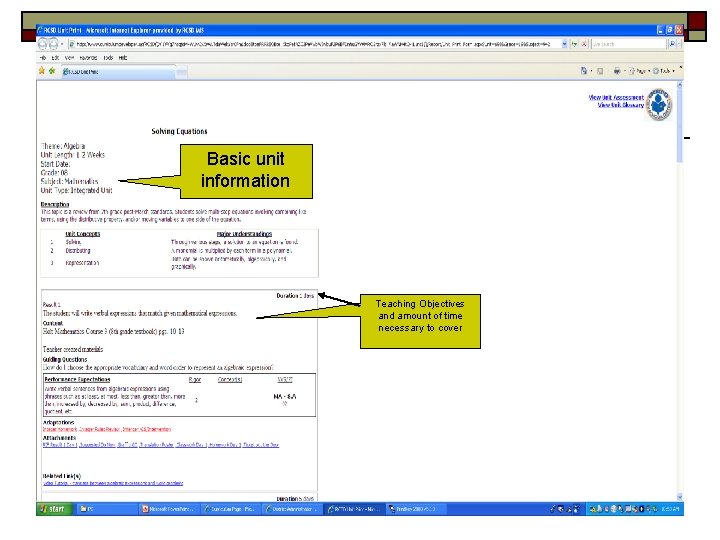Switch to the Microsoft PowerPoint taskbar button

[169, 509]
